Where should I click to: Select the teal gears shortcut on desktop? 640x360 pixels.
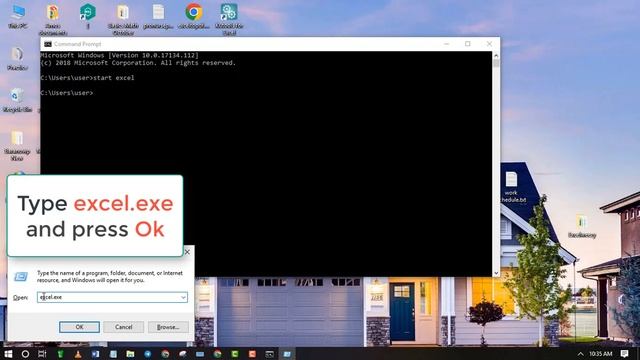tap(229, 18)
